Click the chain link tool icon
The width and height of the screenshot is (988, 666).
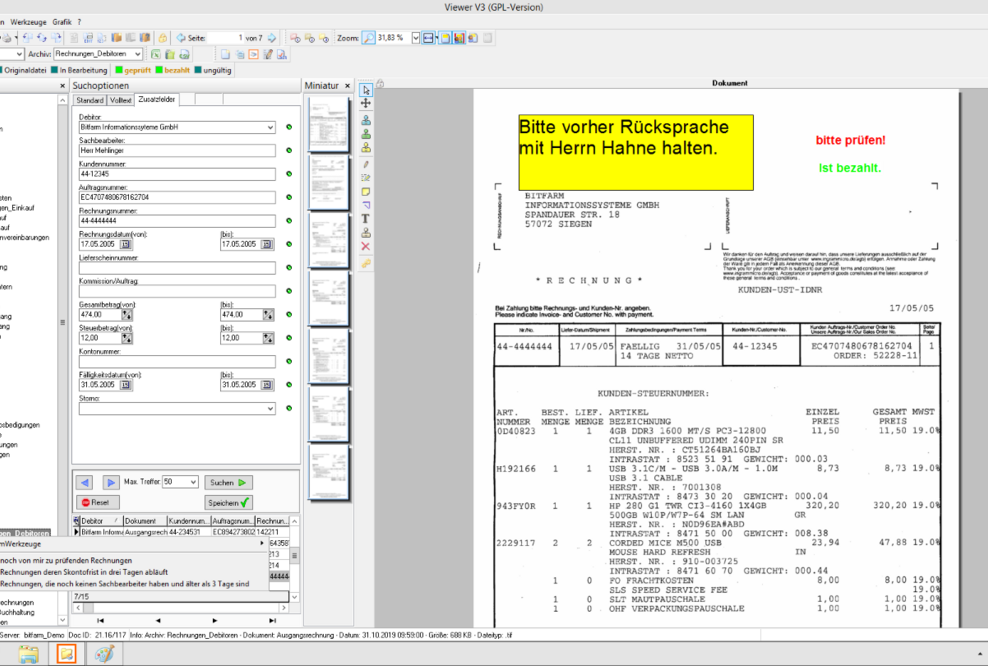366,262
